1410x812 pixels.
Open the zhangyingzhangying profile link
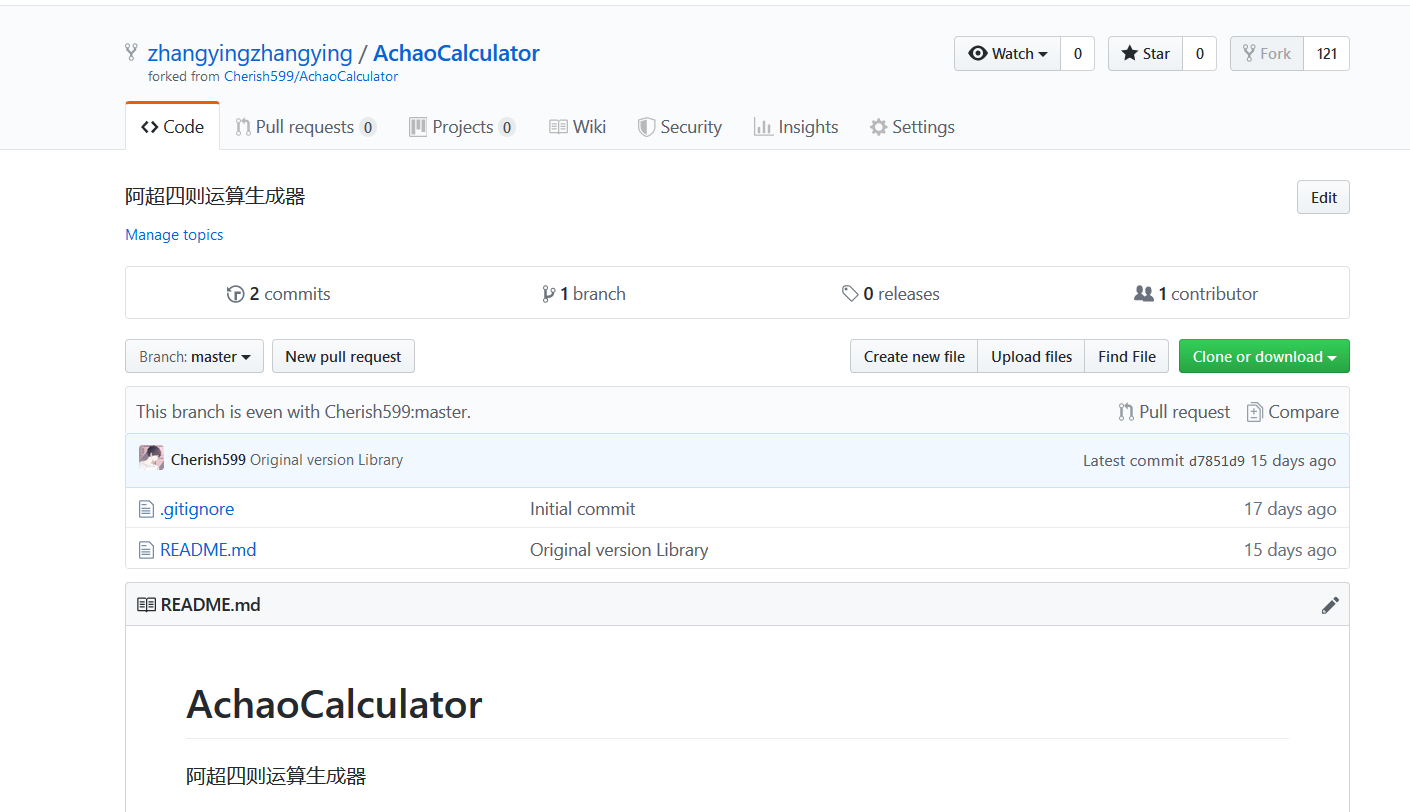(250, 53)
